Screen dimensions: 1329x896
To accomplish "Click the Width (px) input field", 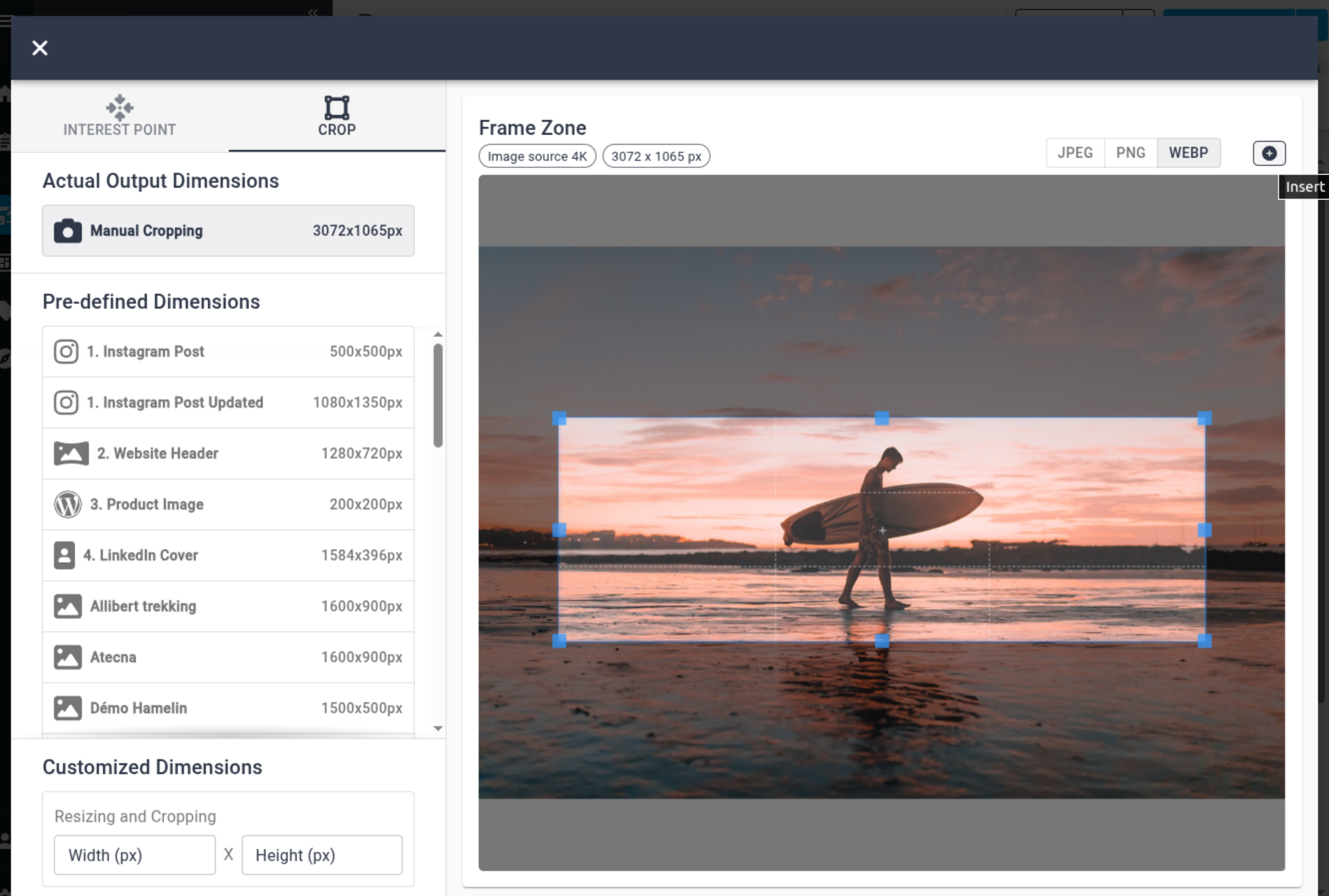I will pyautogui.click(x=135, y=855).
